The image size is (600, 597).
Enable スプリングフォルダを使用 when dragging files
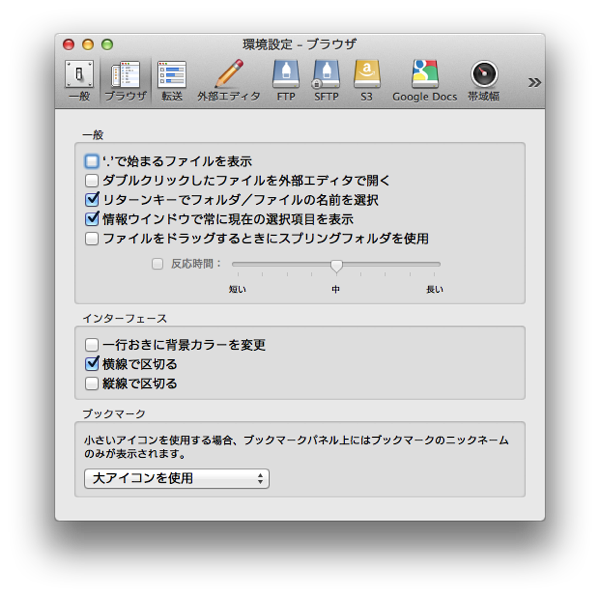click(92, 238)
